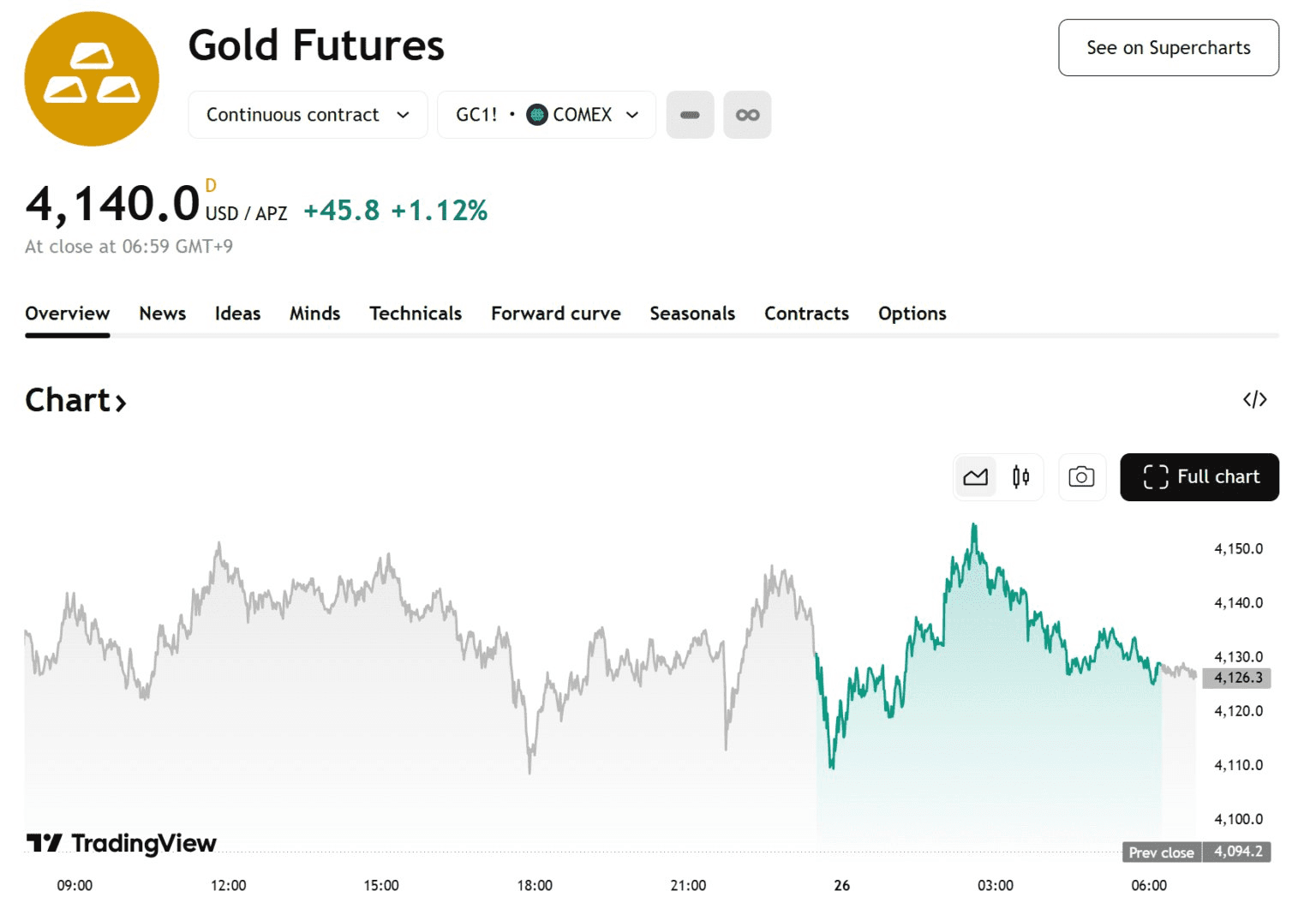Expand the Continuous contract dropdown
Screen dimensions: 1316x921
[308, 115]
